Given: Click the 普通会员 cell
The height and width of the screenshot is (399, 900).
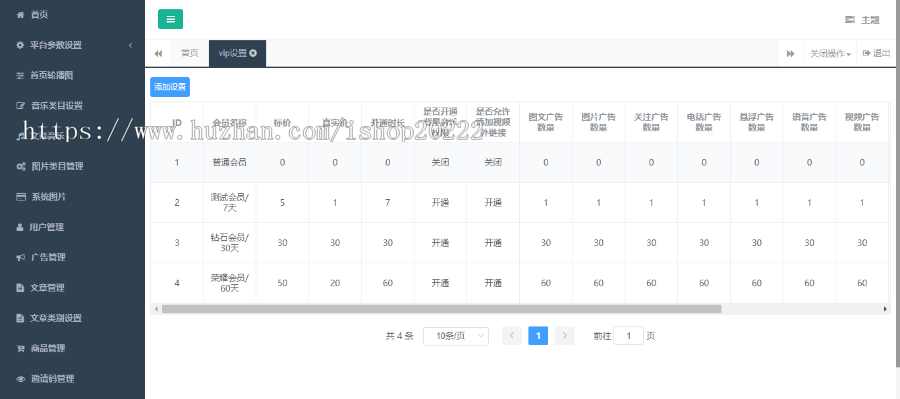Looking at the screenshot, I should pos(230,162).
